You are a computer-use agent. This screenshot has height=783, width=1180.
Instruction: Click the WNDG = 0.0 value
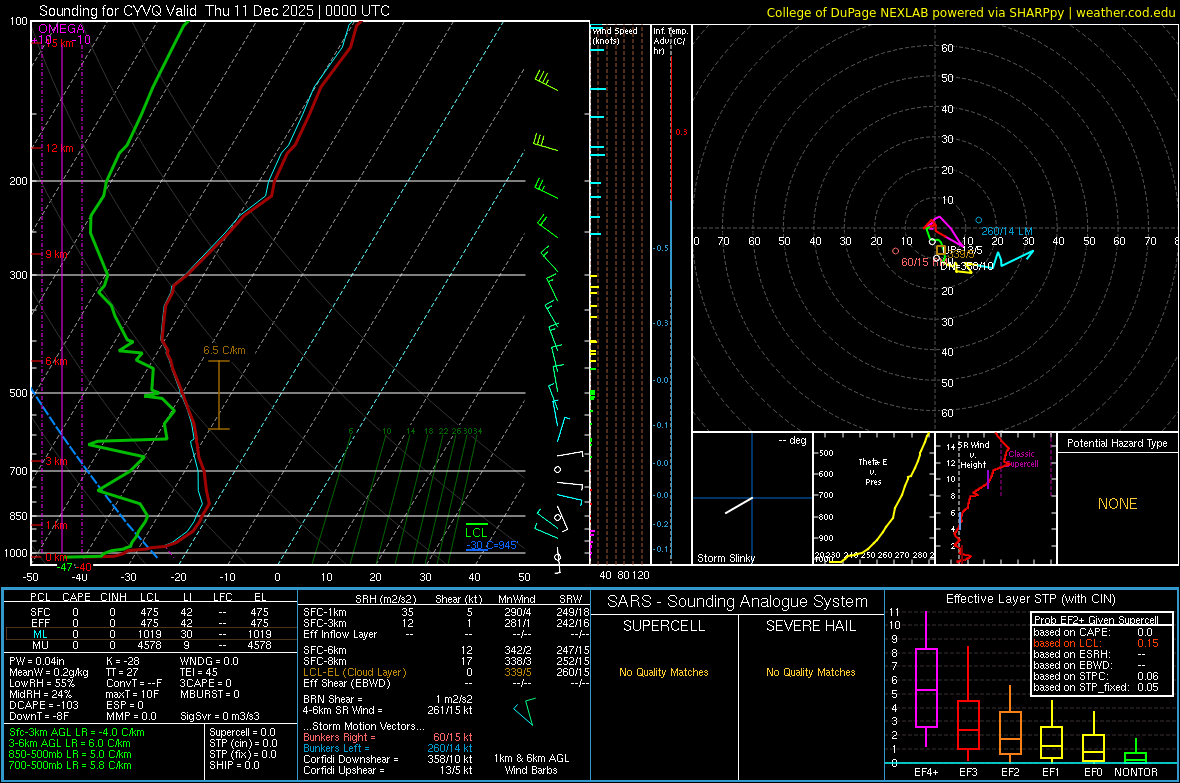[209, 661]
